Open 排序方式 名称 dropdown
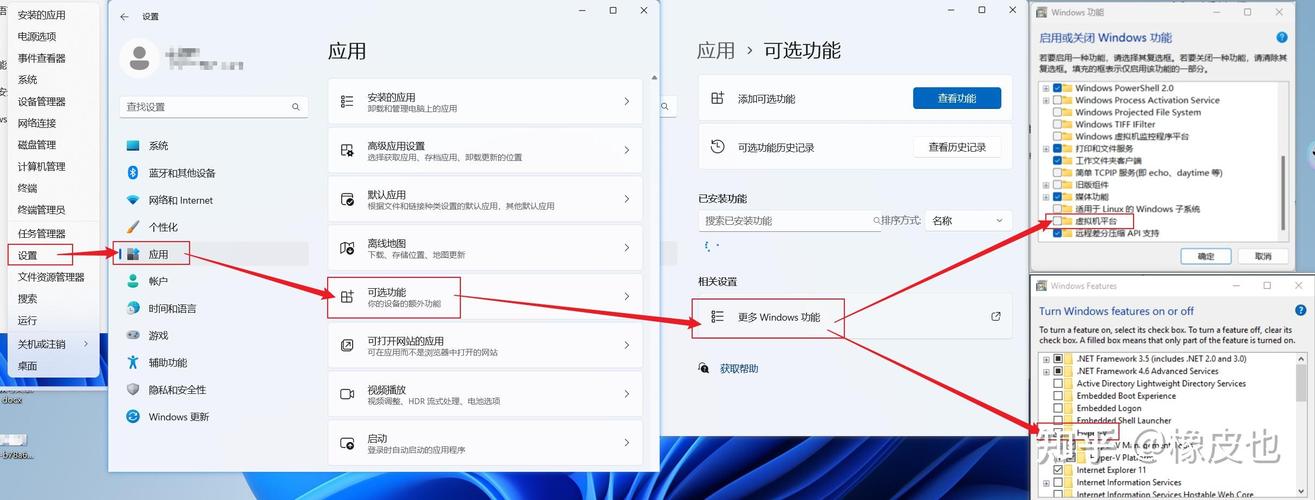The image size is (1315, 500). pyautogui.click(x=968, y=220)
